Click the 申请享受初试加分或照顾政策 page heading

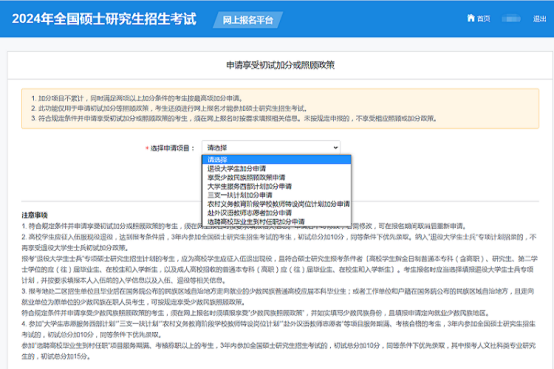click(x=280, y=65)
